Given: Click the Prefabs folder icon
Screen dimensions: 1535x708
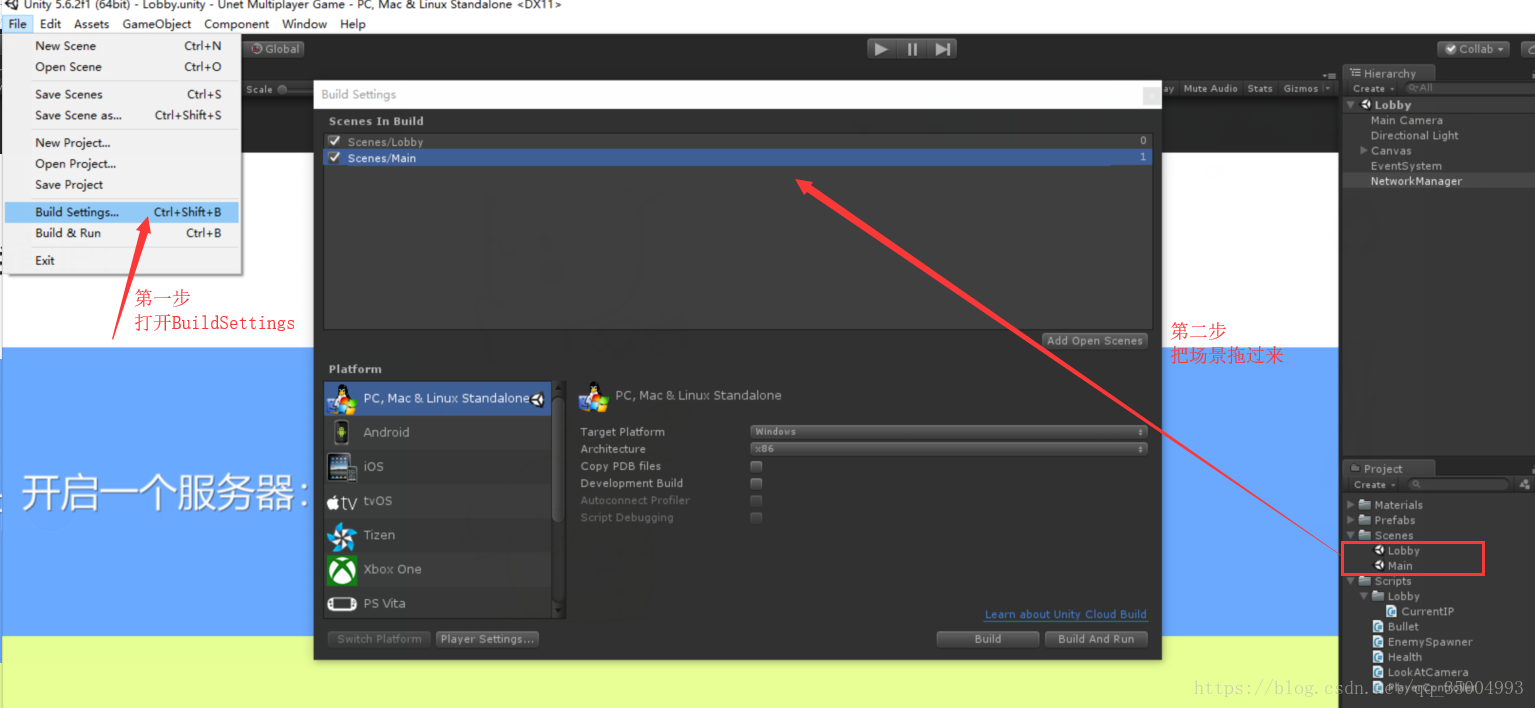Looking at the screenshot, I should click(x=1366, y=520).
